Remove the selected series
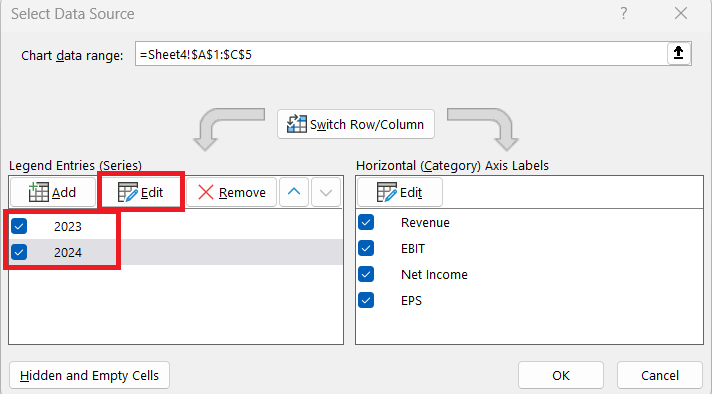The width and height of the screenshot is (712, 394). click(x=232, y=192)
